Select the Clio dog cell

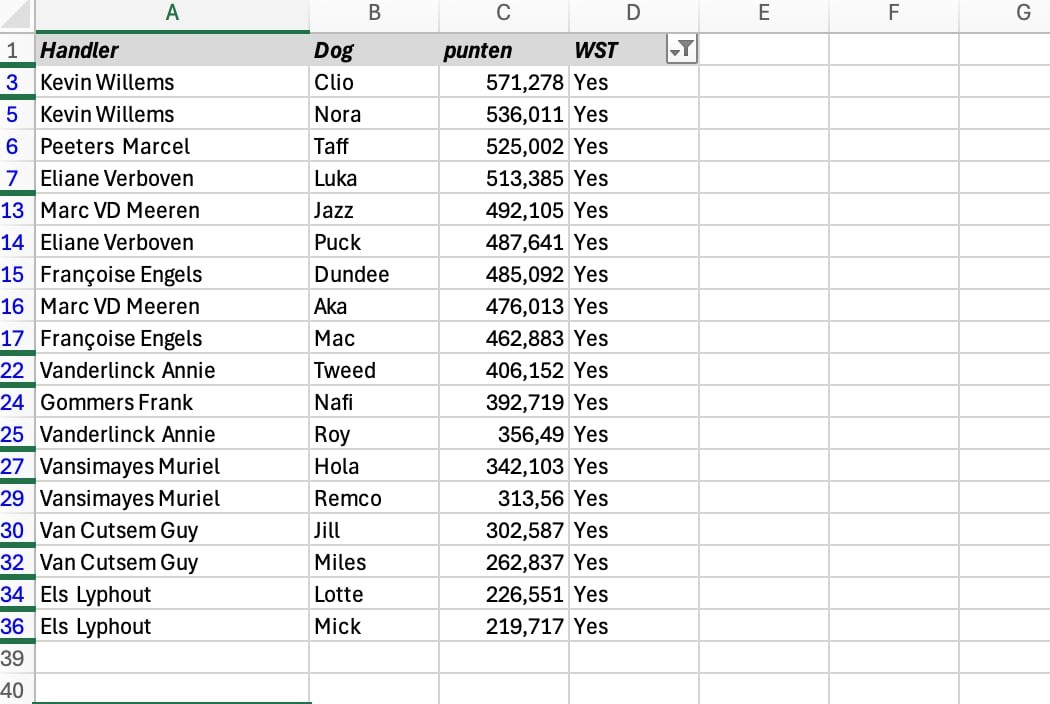coord(374,82)
